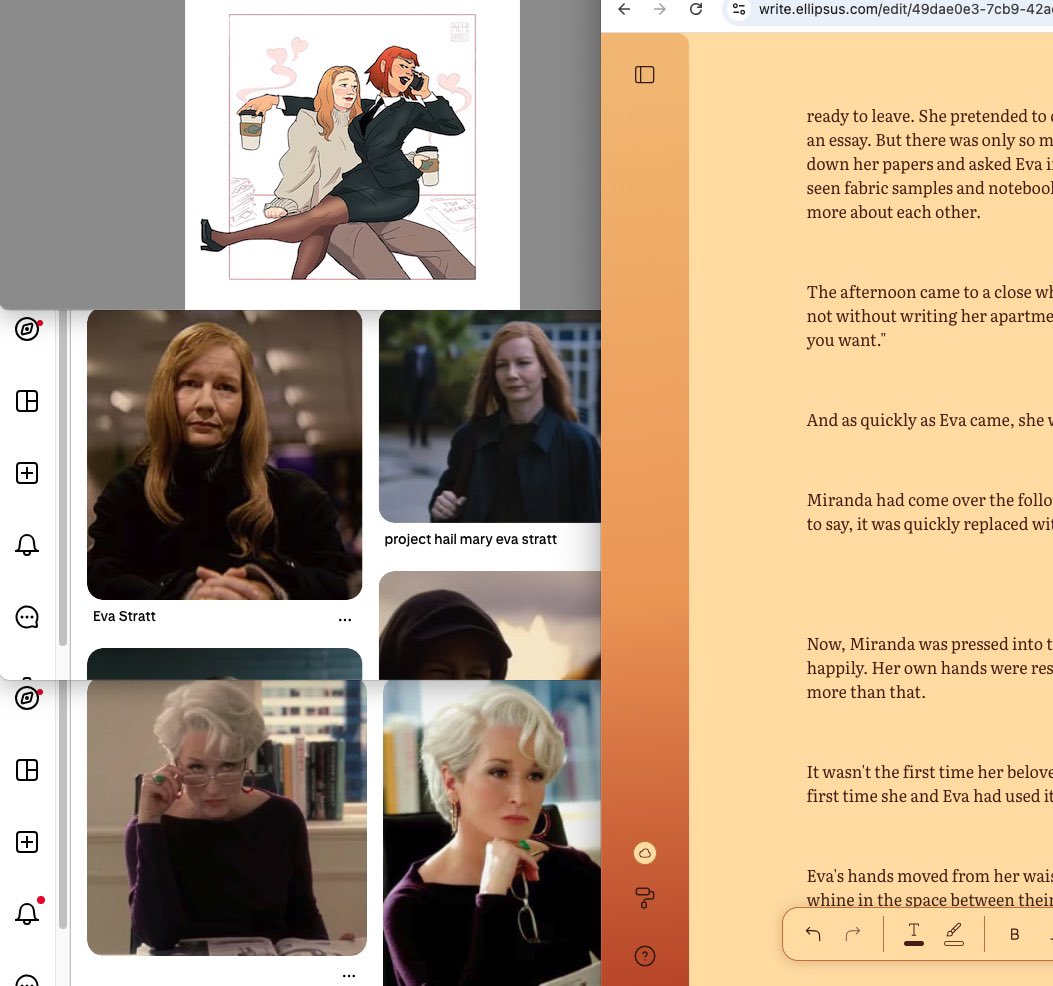Click paragraph starting 'ready to leave. She pretended'
Screen dimensions: 1053x986
coord(929,164)
